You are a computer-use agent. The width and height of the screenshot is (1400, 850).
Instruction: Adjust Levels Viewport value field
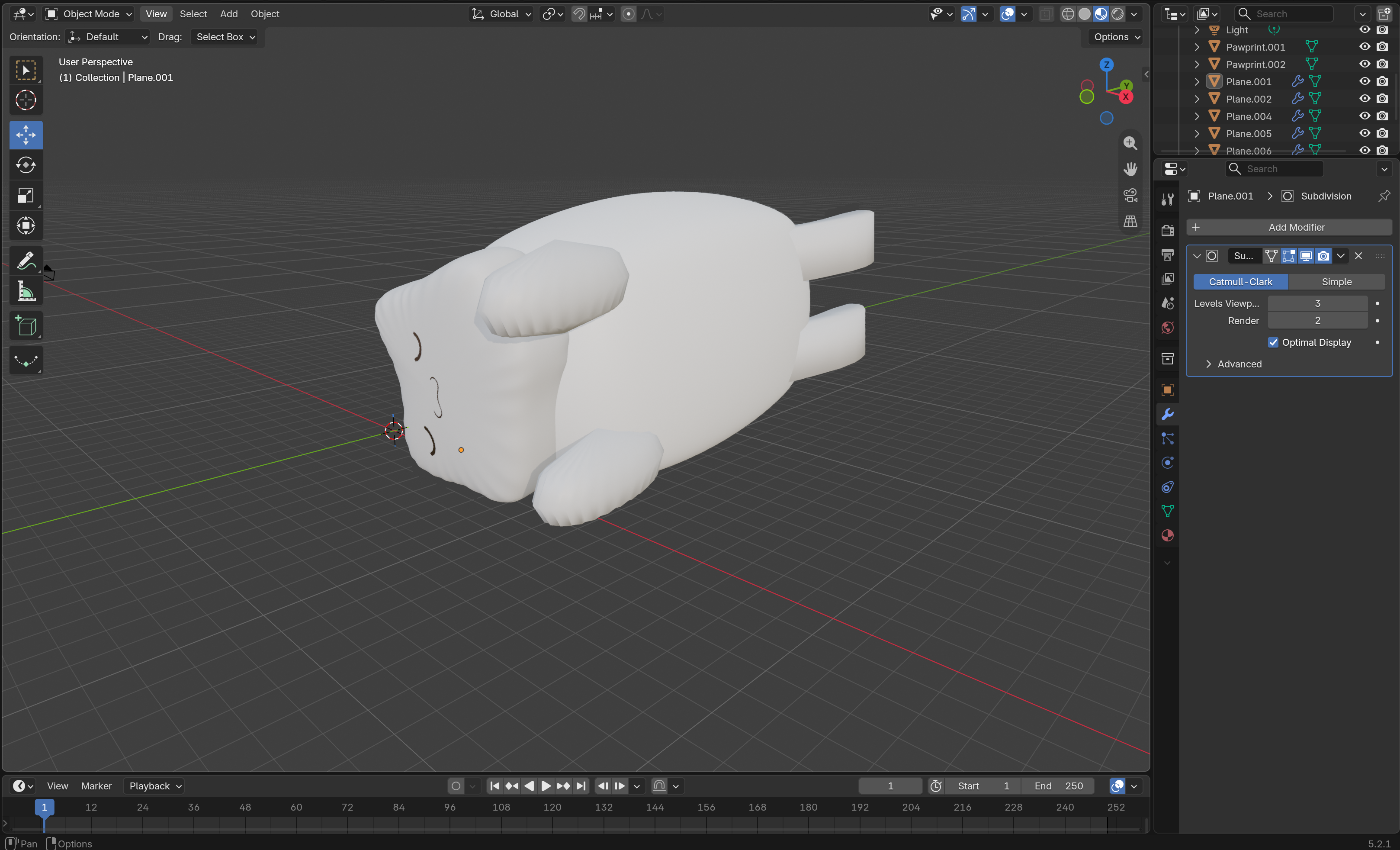(1317, 304)
